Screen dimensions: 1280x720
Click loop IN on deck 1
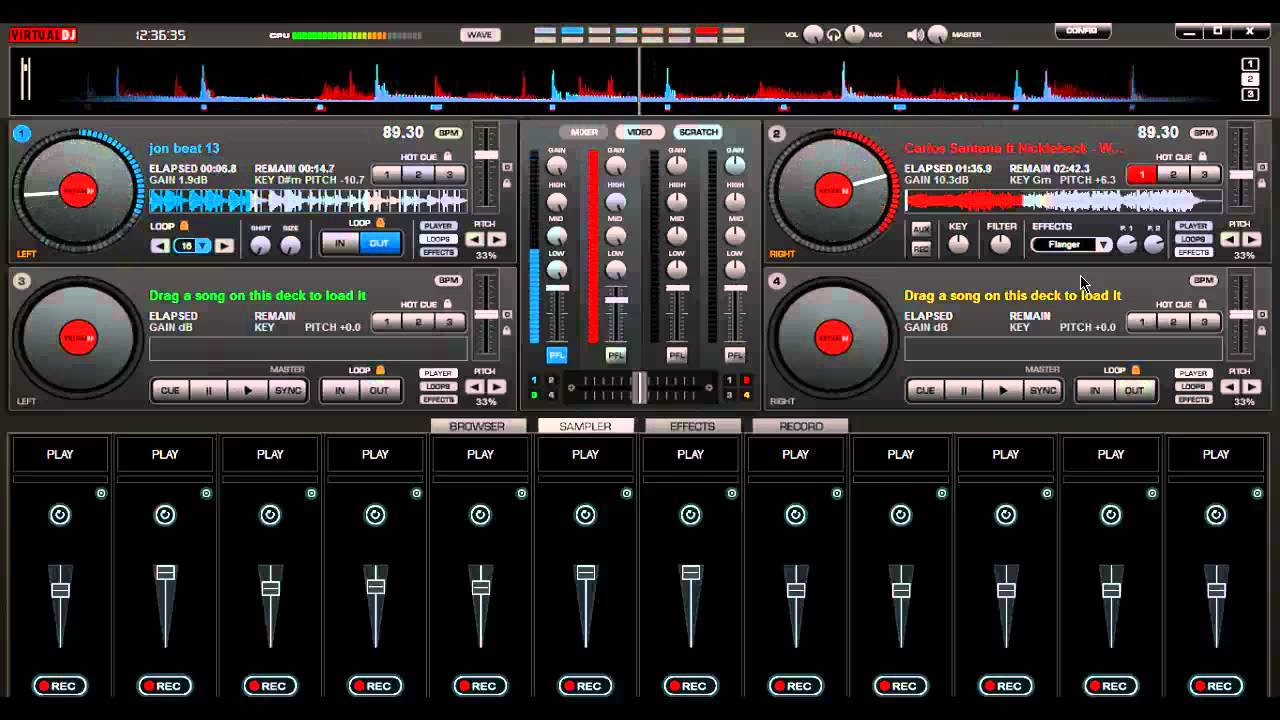340,243
